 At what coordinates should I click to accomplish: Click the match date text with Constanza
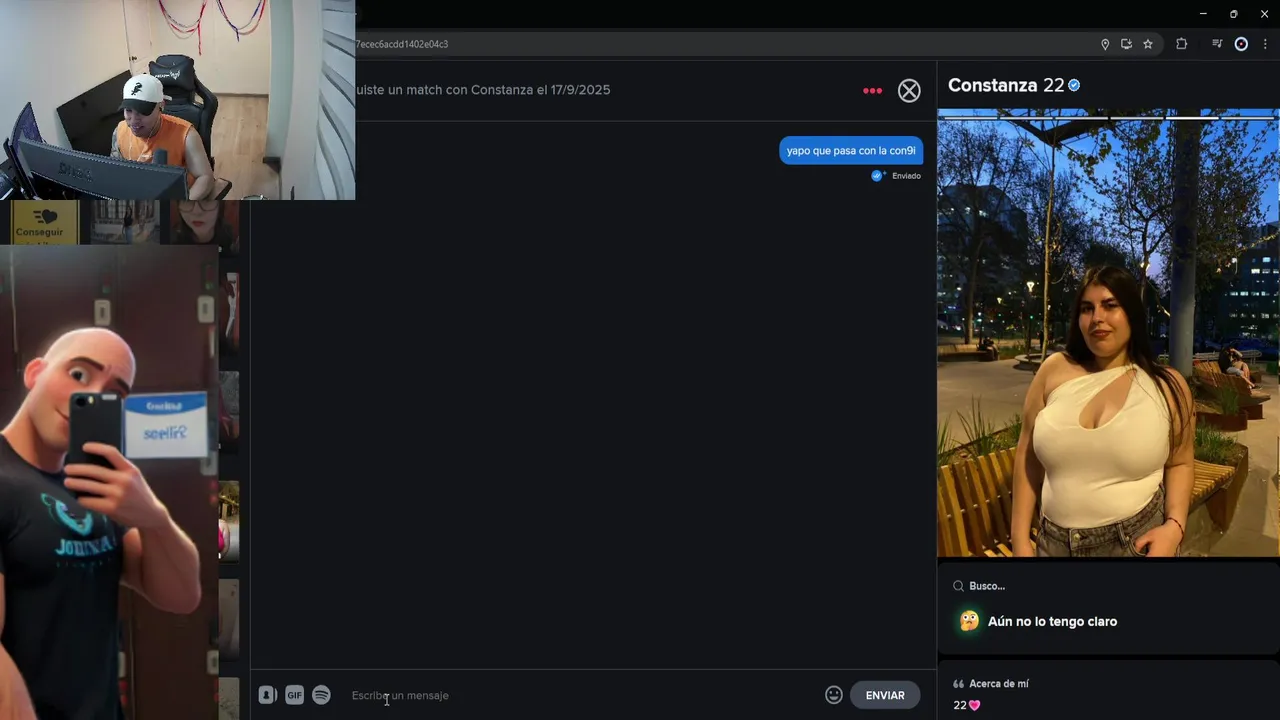point(483,90)
